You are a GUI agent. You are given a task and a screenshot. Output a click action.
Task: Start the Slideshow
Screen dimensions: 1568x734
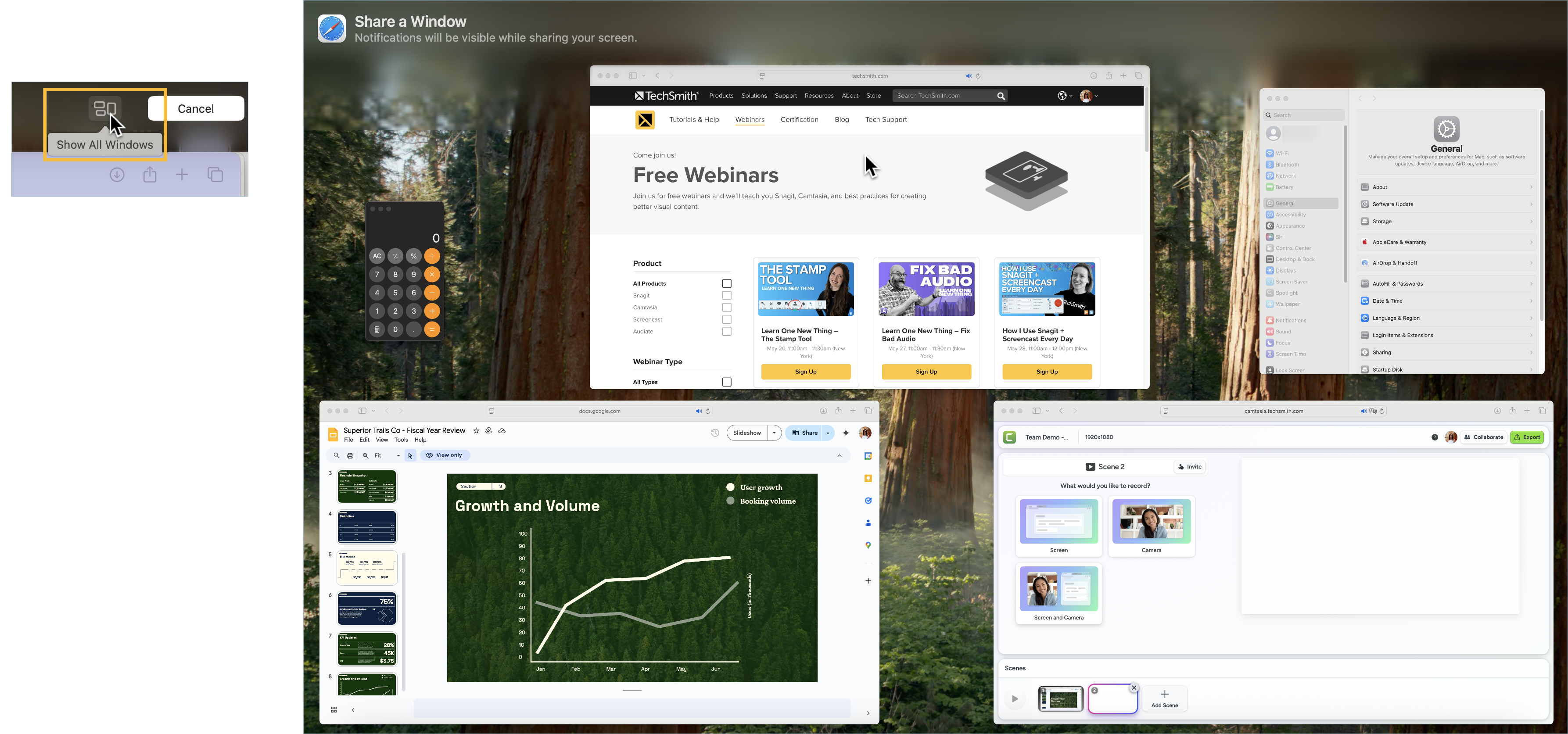click(747, 433)
